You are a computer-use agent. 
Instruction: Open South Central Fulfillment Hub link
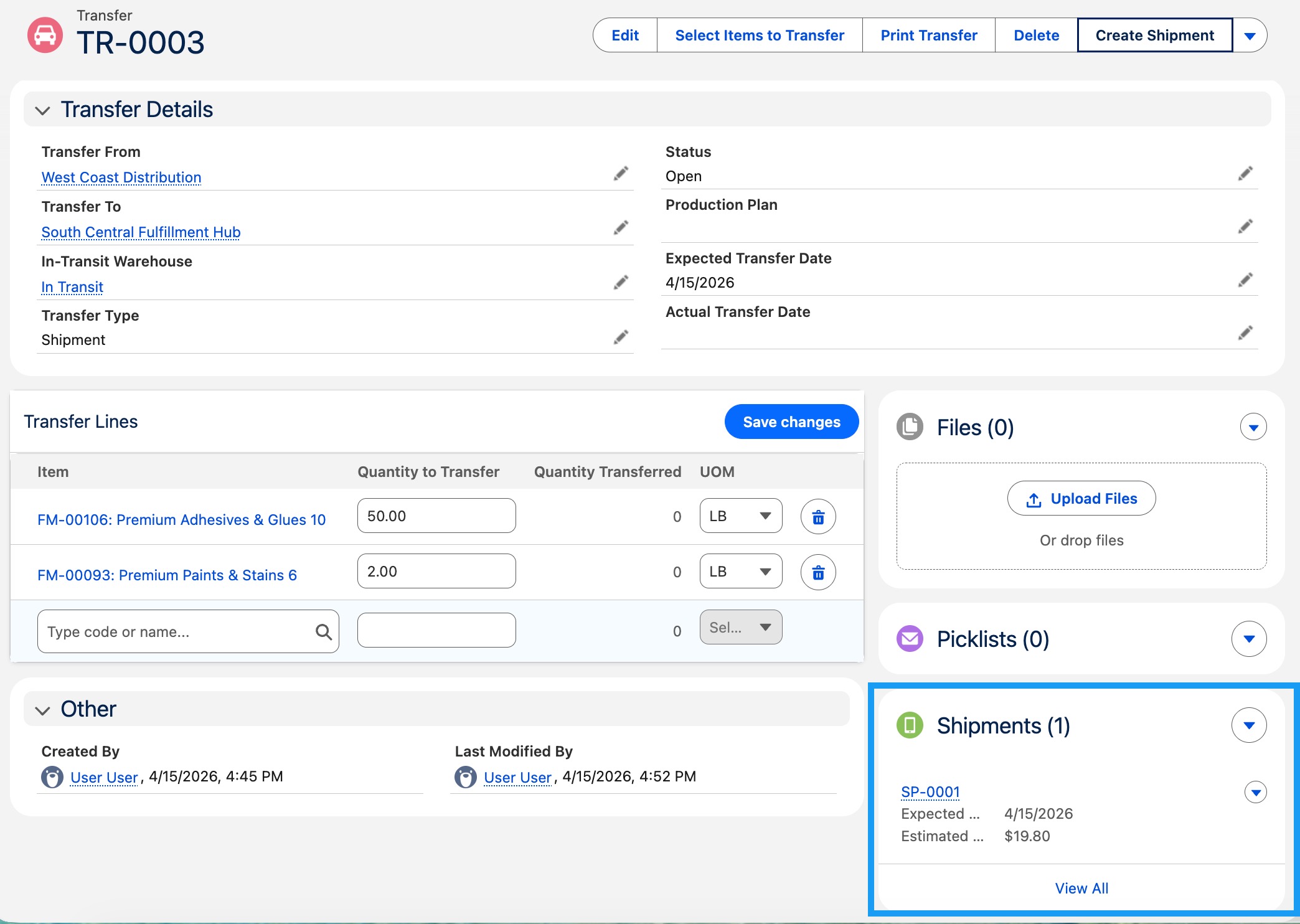pyautogui.click(x=141, y=232)
